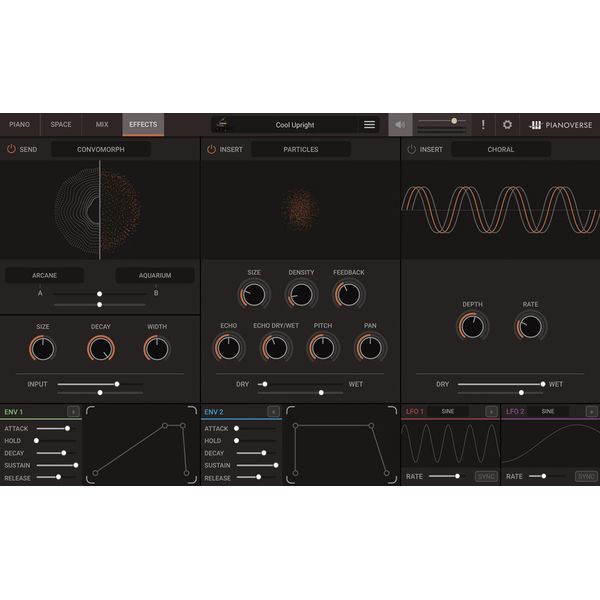Switch to the Space tab

pyautogui.click(x=61, y=125)
